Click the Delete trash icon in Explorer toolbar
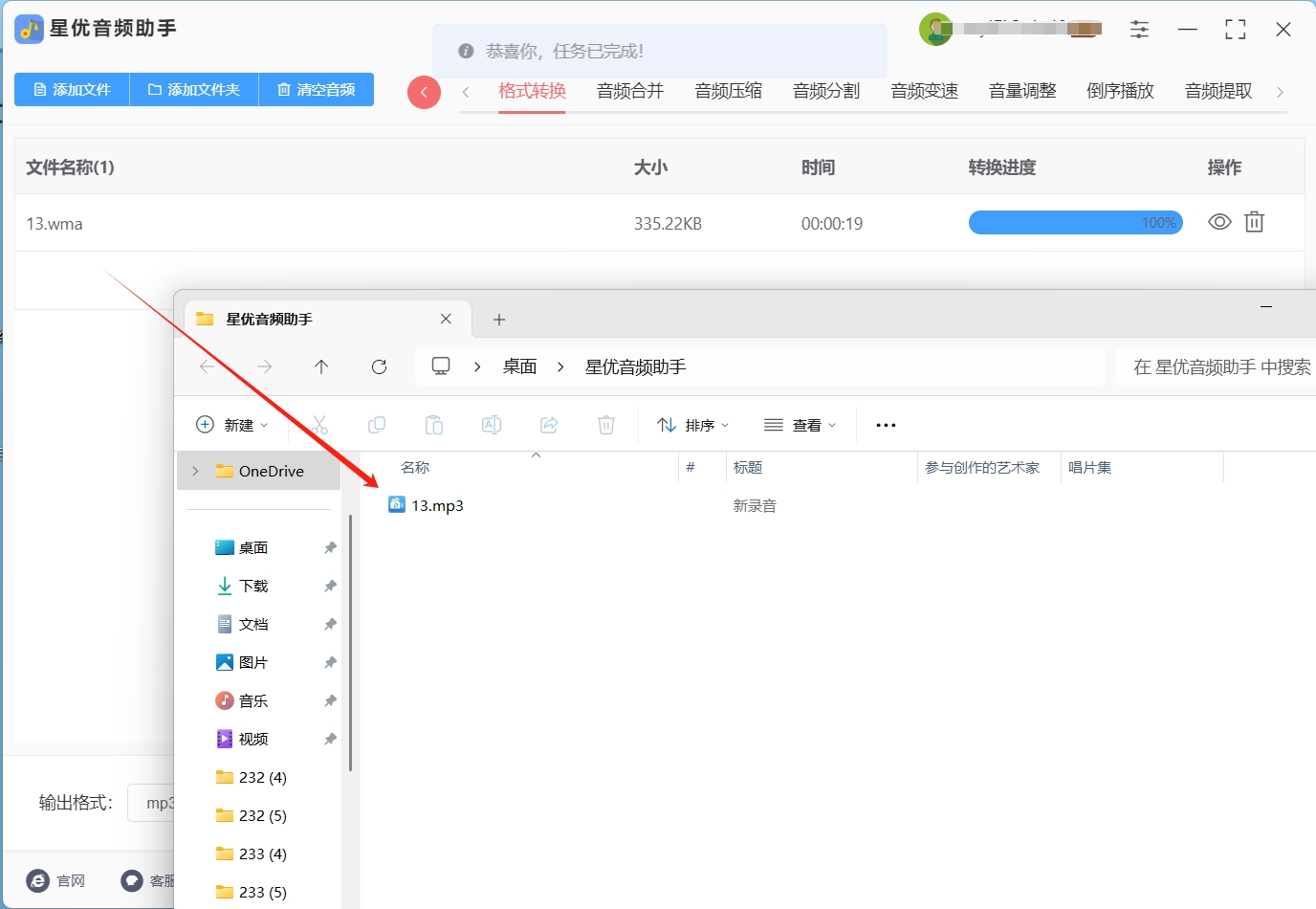The height and width of the screenshot is (909, 1316). [606, 425]
